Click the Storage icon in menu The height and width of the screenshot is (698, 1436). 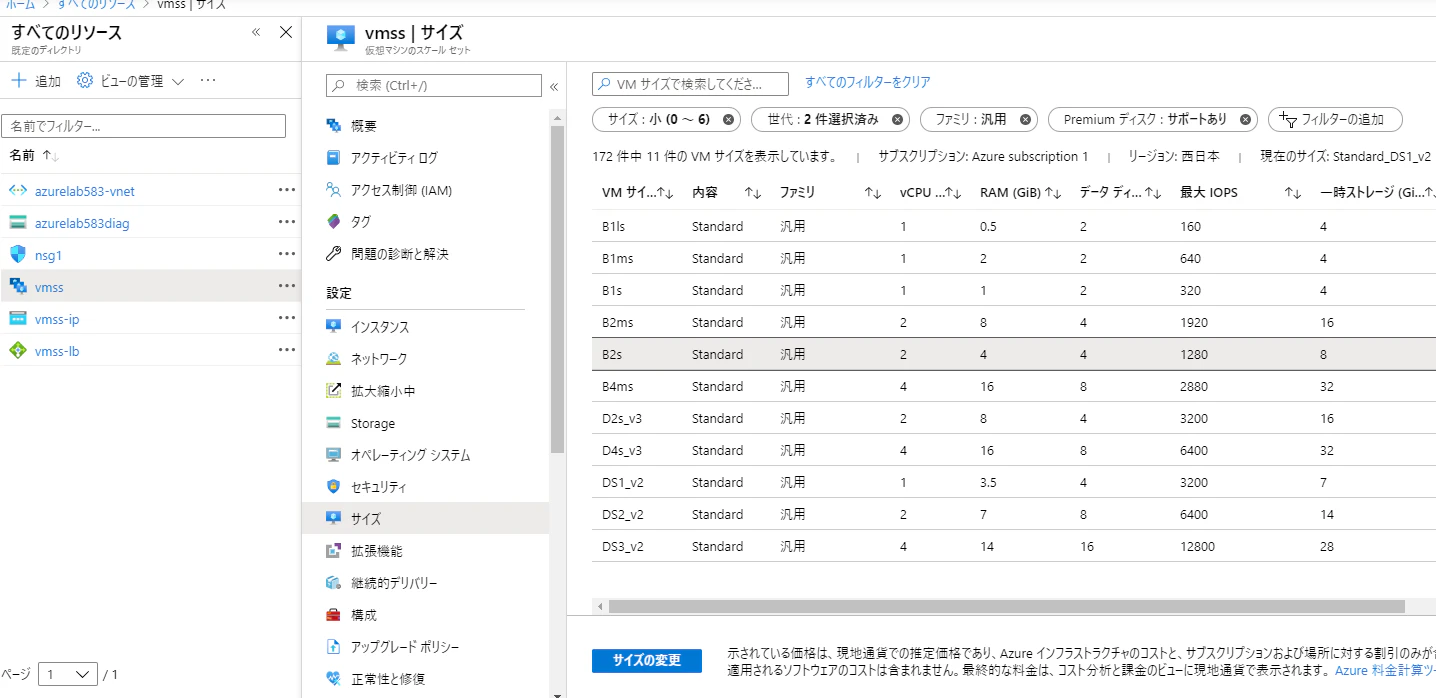click(334, 423)
